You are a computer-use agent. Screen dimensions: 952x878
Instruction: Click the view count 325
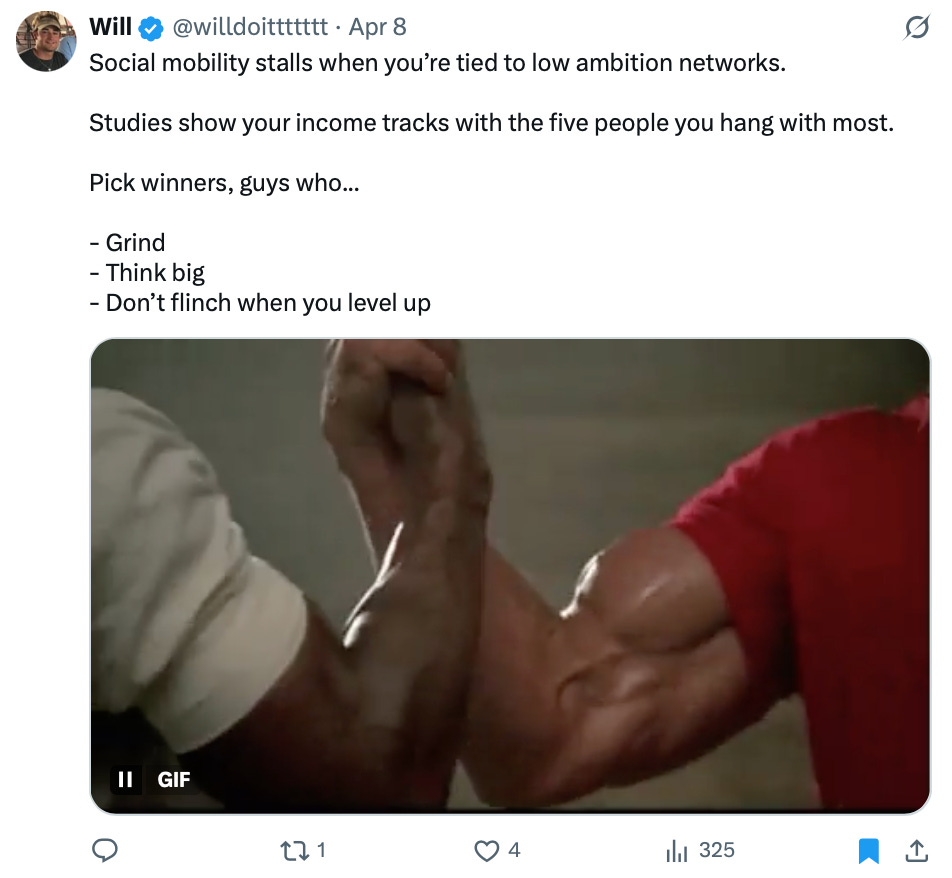pos(716,850)
